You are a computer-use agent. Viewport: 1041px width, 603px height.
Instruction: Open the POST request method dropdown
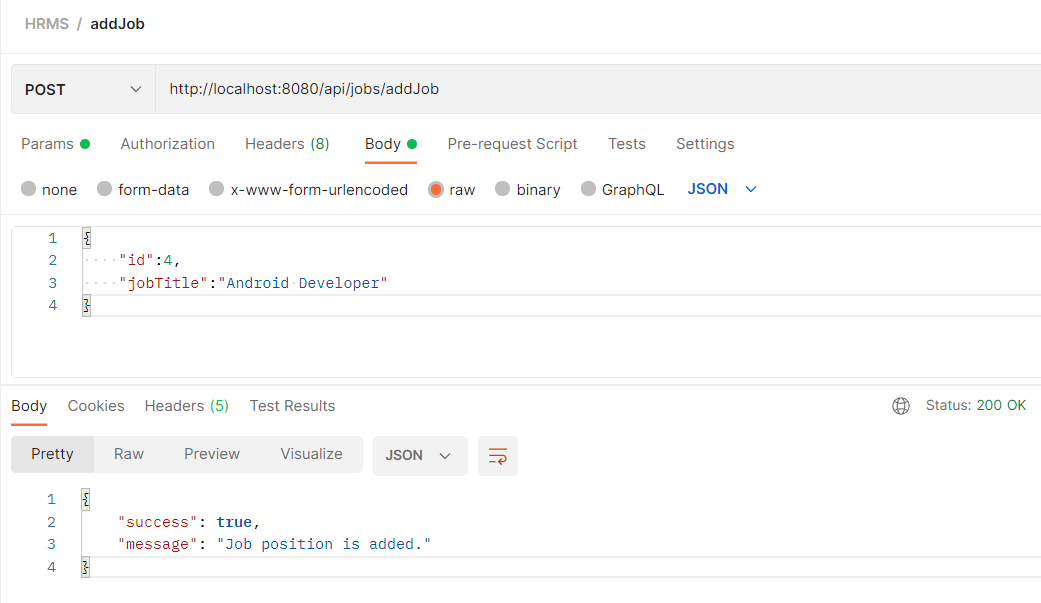click(81, 89)
